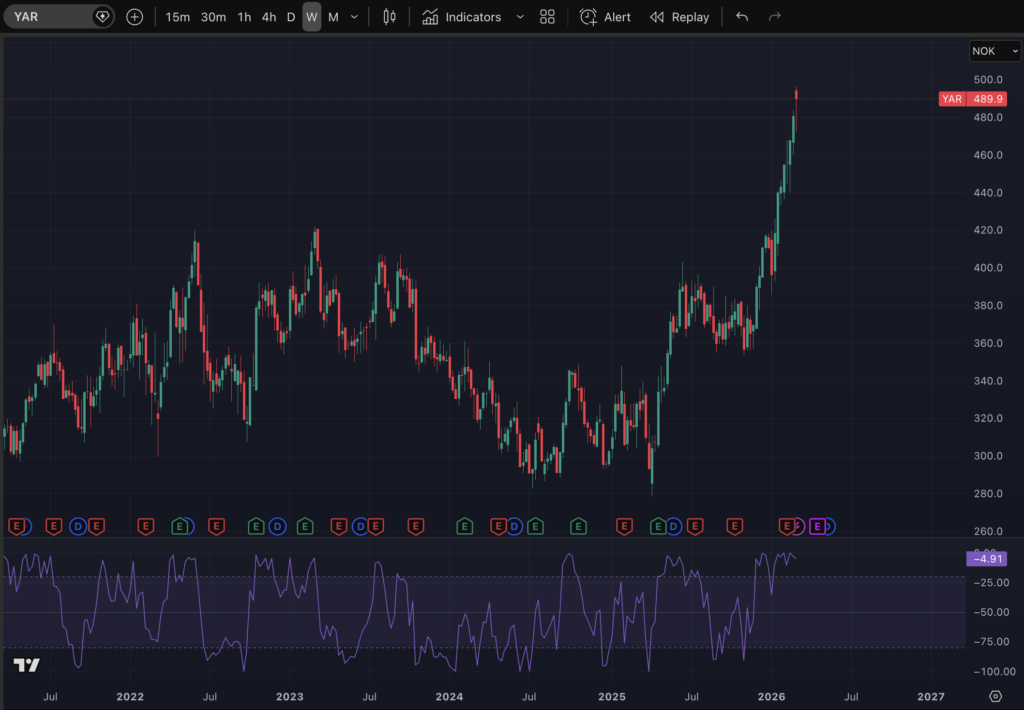Click the undo arrow icon
Screen dimensions: 1024x710
click(x=741, y=17)
